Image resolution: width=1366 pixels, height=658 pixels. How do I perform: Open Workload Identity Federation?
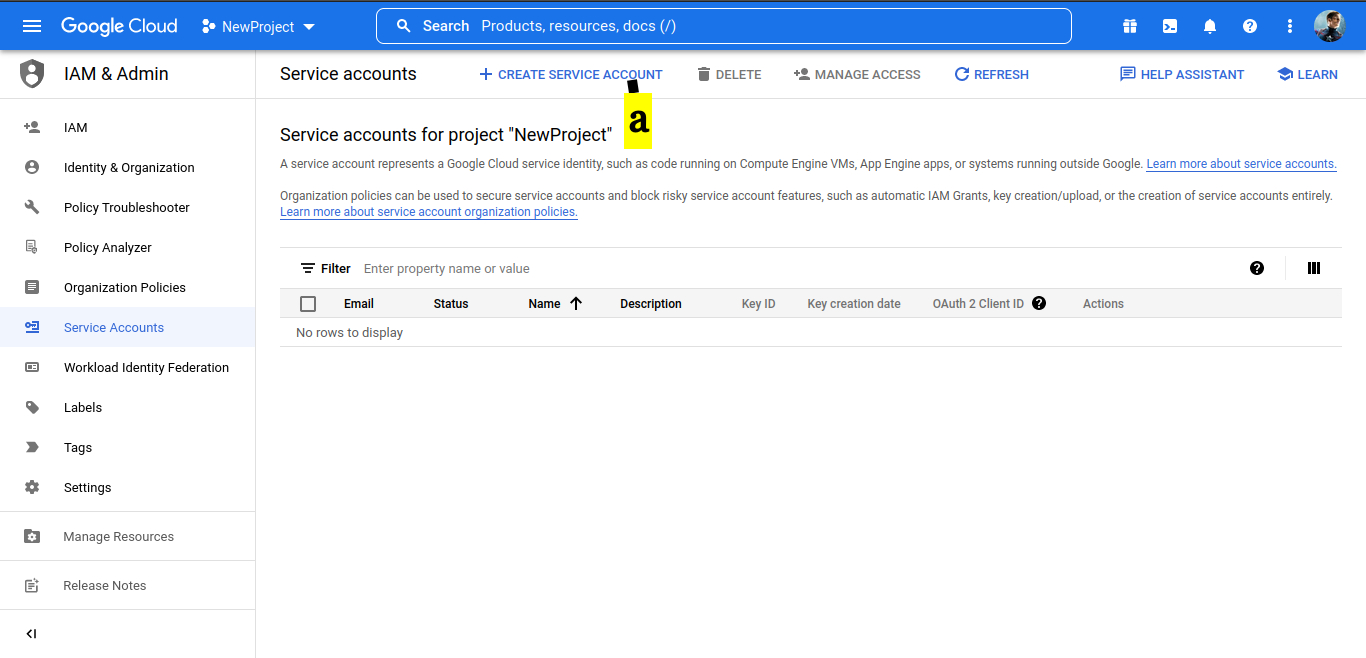click(127, 367)
